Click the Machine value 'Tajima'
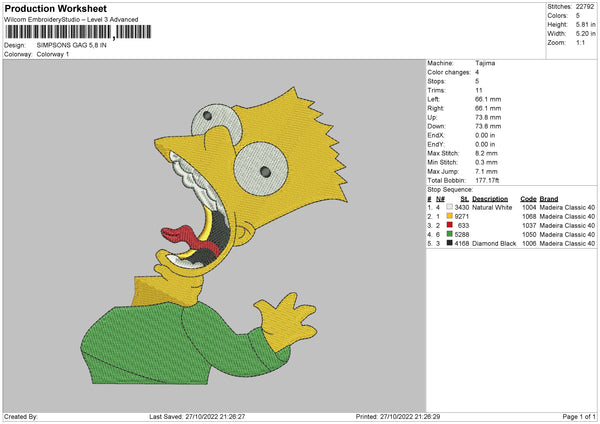Image resolution: width=600 pixels, height=424 pixels. pyautogui.click(x=485, y=63)
